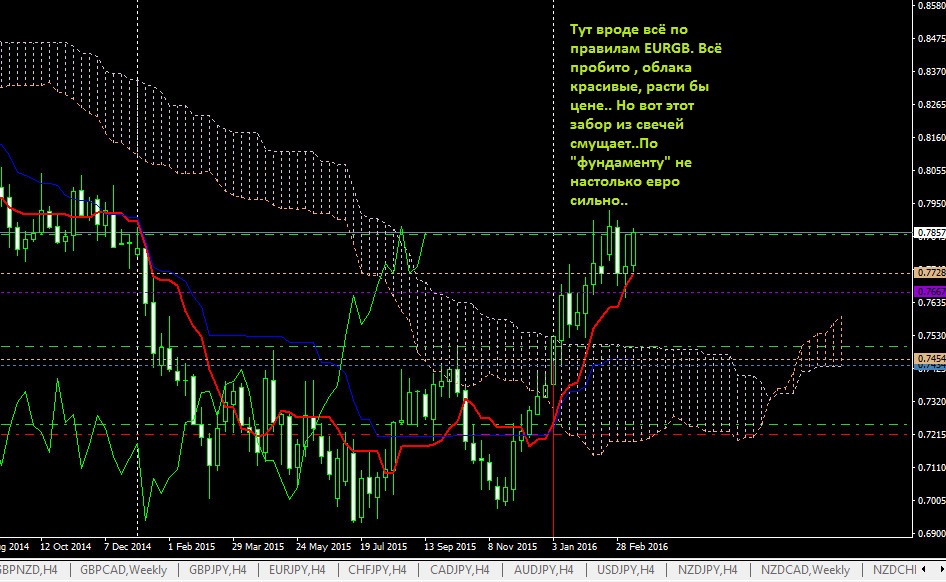Click the 0.8055 value on price scale
Image resolution: width=946 pixels, height=582 pixels.
[932, 171]
